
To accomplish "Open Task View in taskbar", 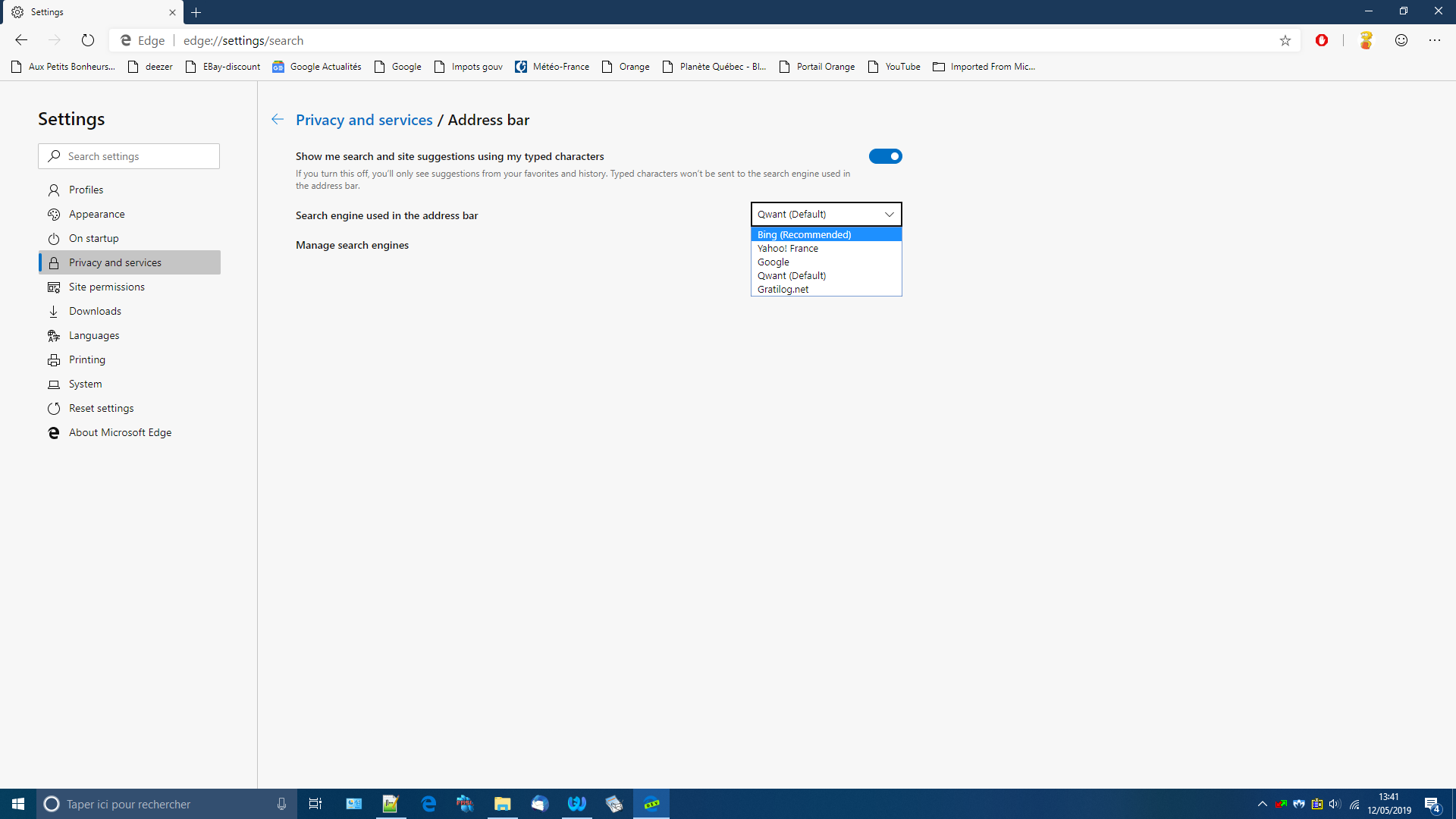I will point(315,804).
